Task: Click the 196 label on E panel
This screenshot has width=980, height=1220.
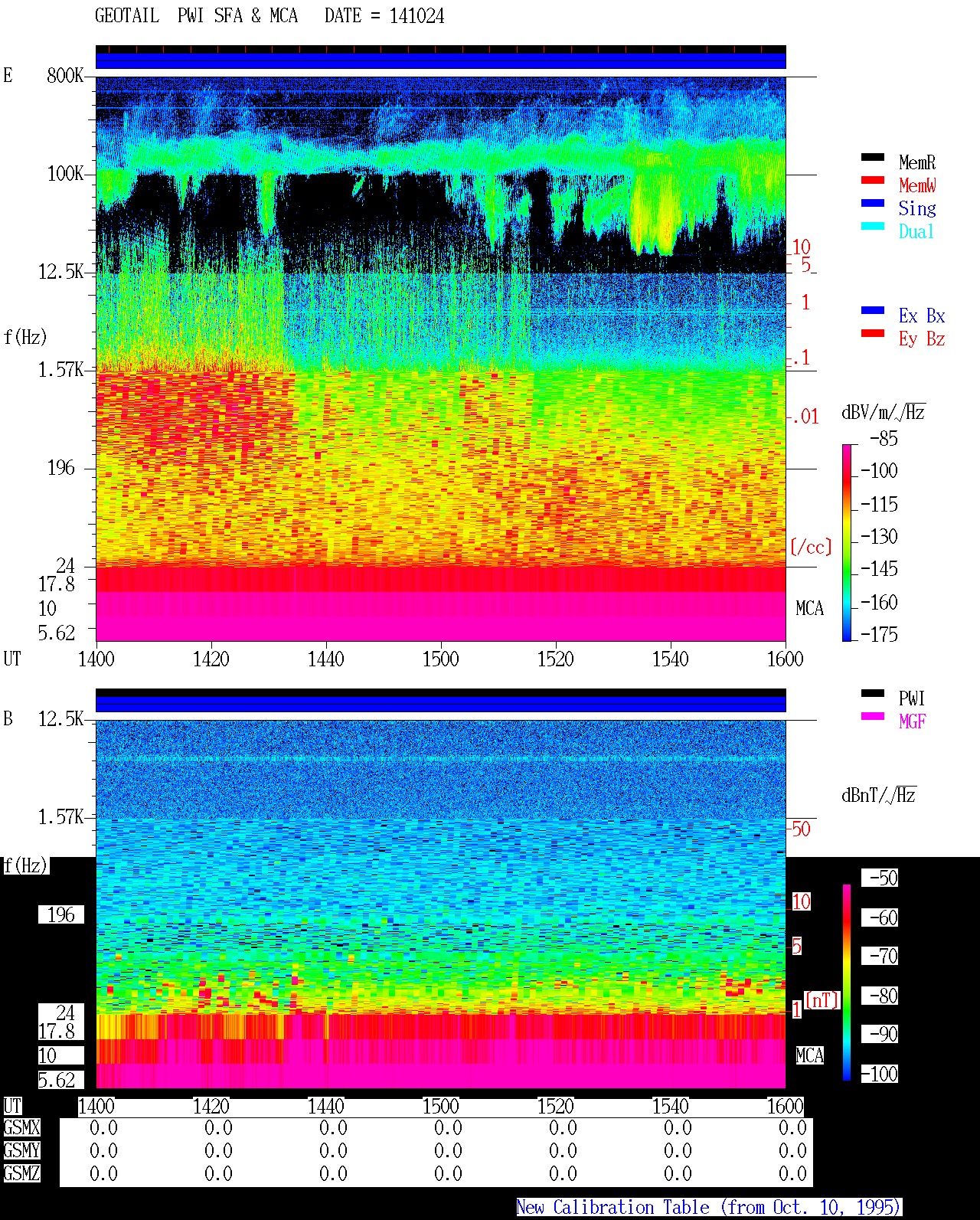Action: pos(61,468)
